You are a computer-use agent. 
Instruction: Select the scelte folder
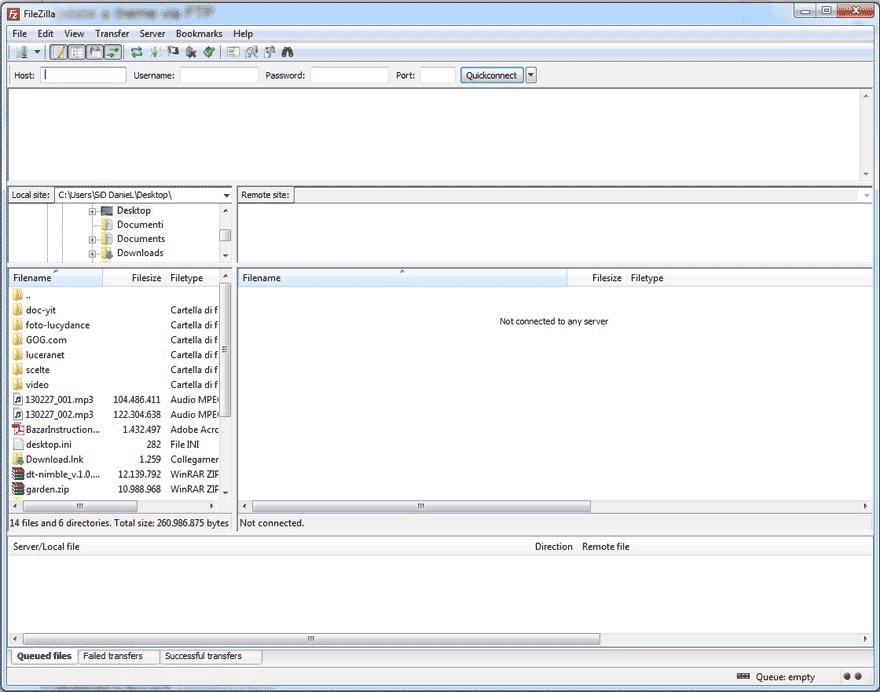(114, 370)
